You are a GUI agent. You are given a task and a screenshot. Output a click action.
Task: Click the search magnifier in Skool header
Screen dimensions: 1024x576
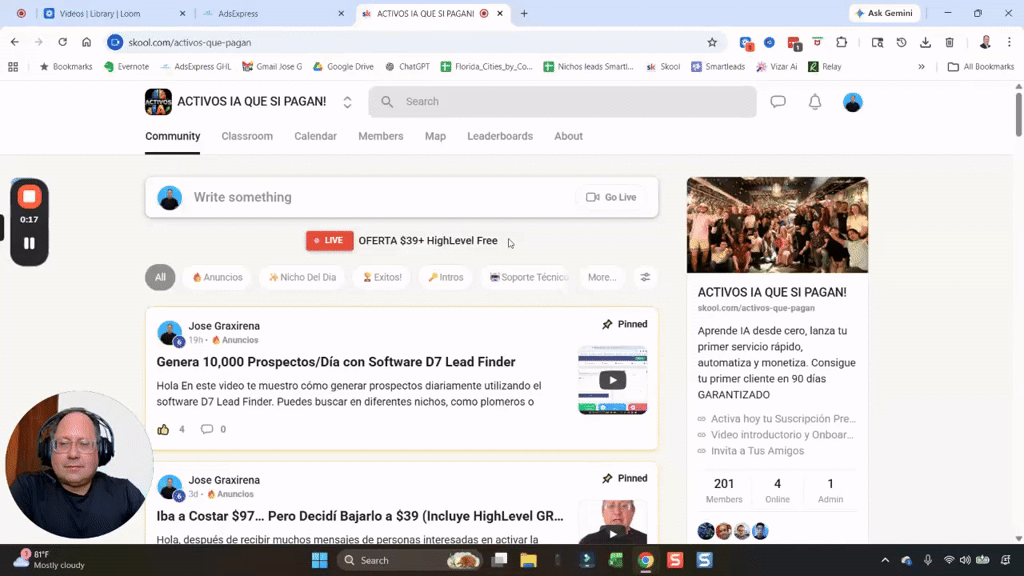coord(386,101)
